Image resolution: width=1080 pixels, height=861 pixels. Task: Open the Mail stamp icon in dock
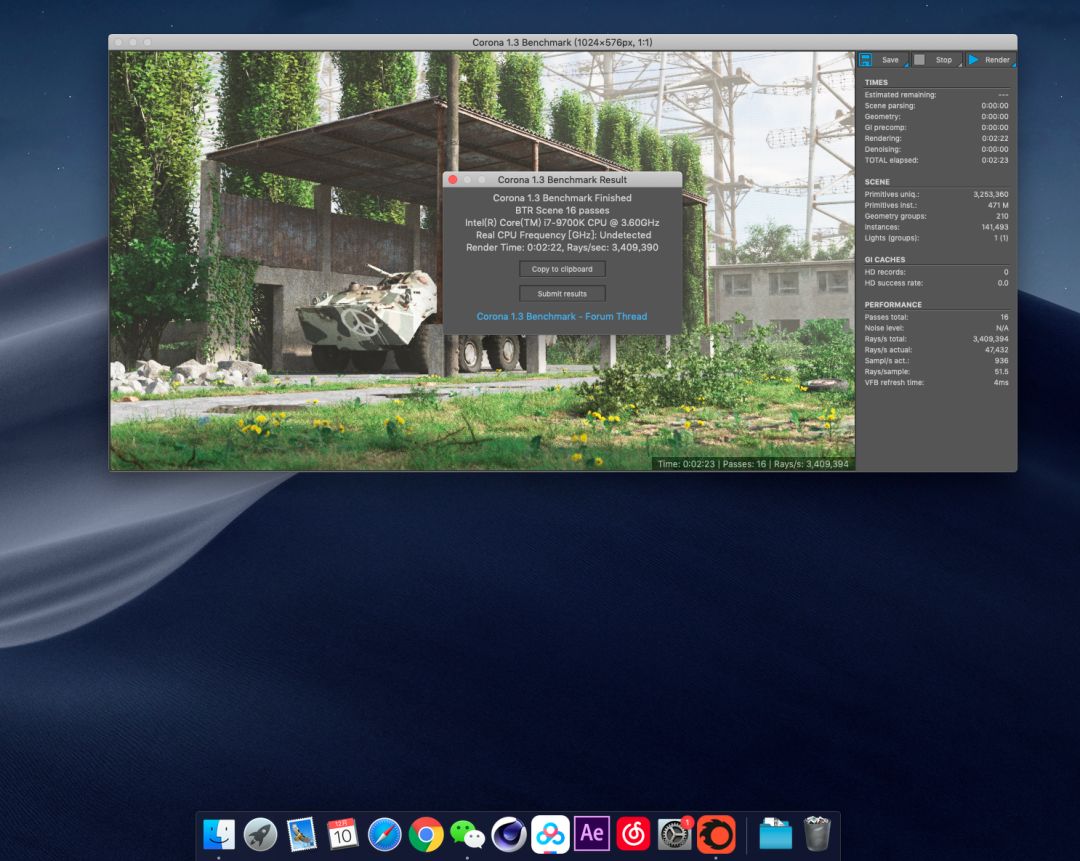(x=301, y=833)
